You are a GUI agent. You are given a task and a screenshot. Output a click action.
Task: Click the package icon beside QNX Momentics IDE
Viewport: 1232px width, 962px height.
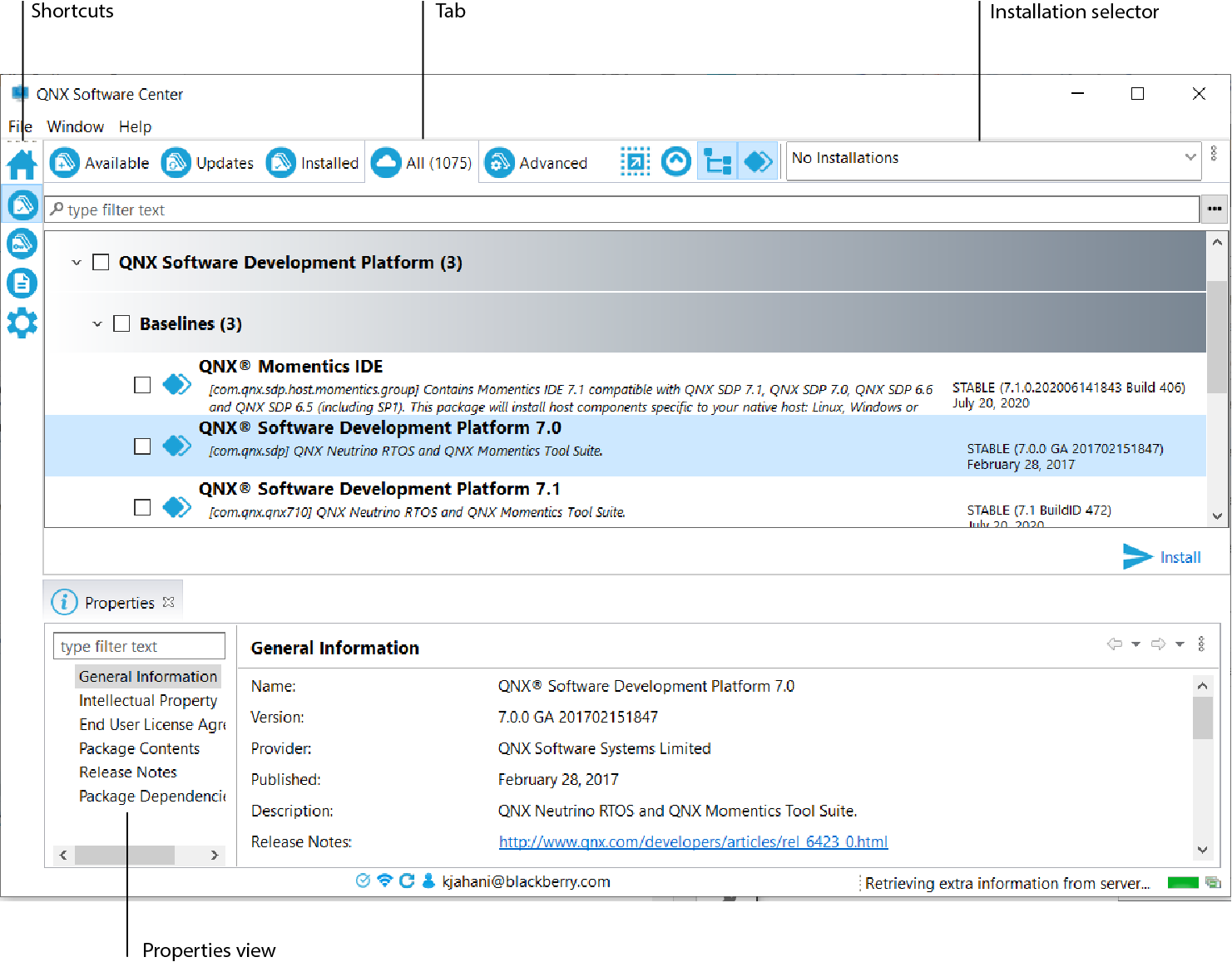(x=176, y=384)
